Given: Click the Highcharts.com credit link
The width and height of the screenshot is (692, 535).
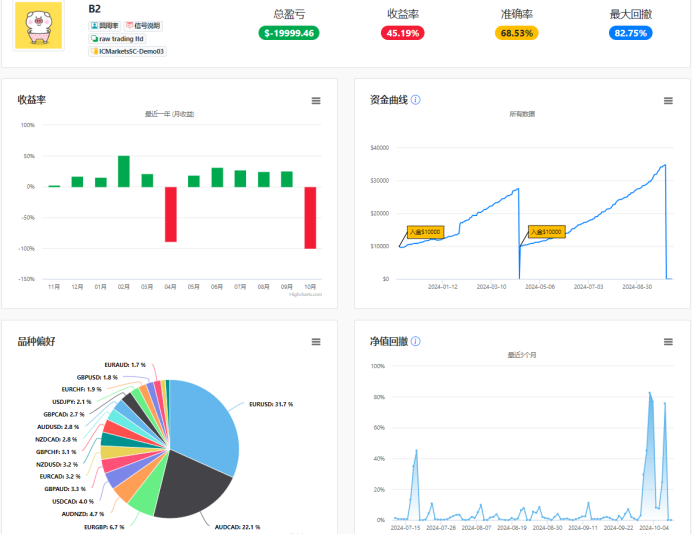Looking at the screenshot, I should point(305,294).
